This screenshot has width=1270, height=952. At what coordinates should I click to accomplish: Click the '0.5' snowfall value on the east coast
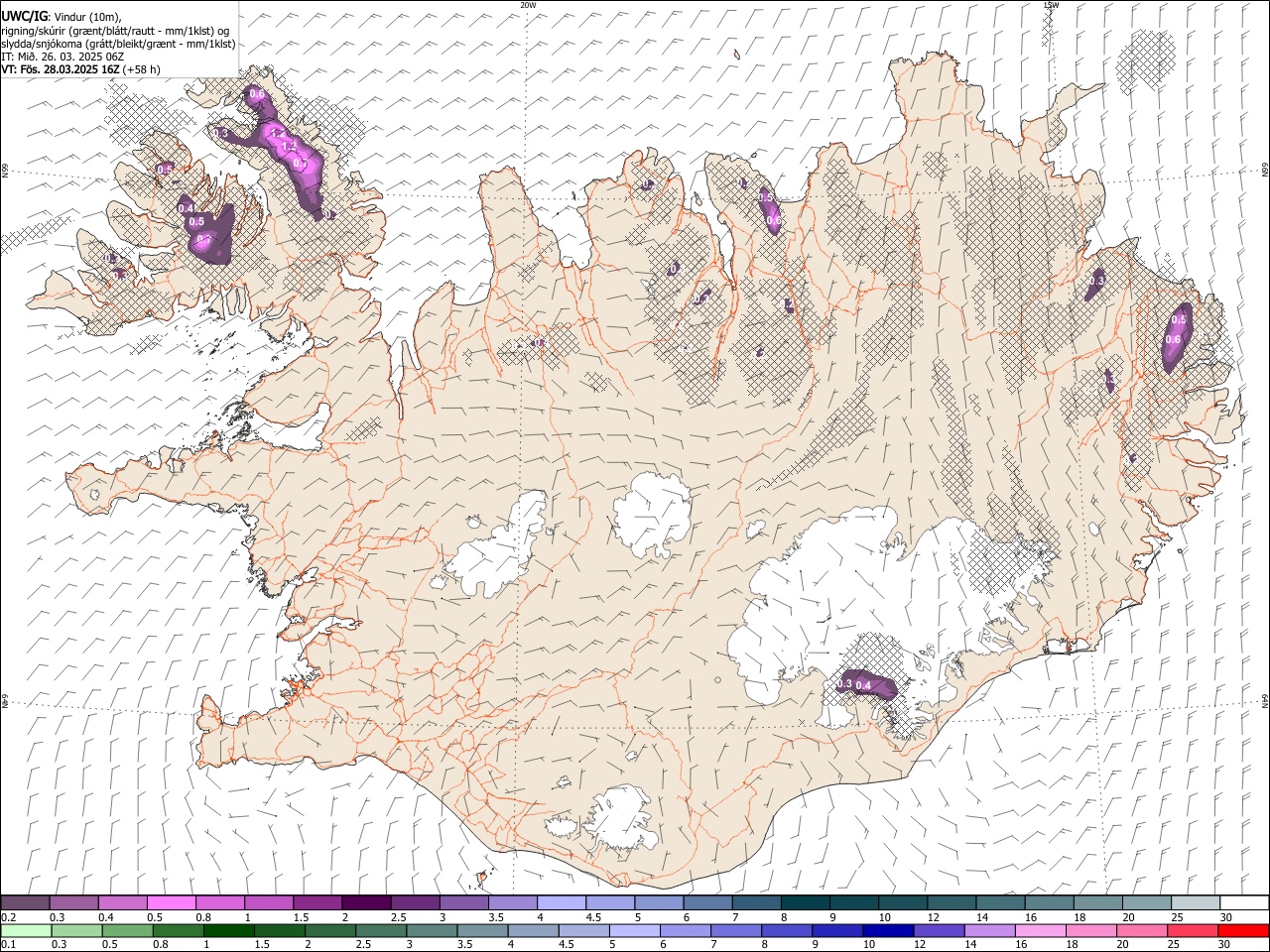pos(1179,319)
